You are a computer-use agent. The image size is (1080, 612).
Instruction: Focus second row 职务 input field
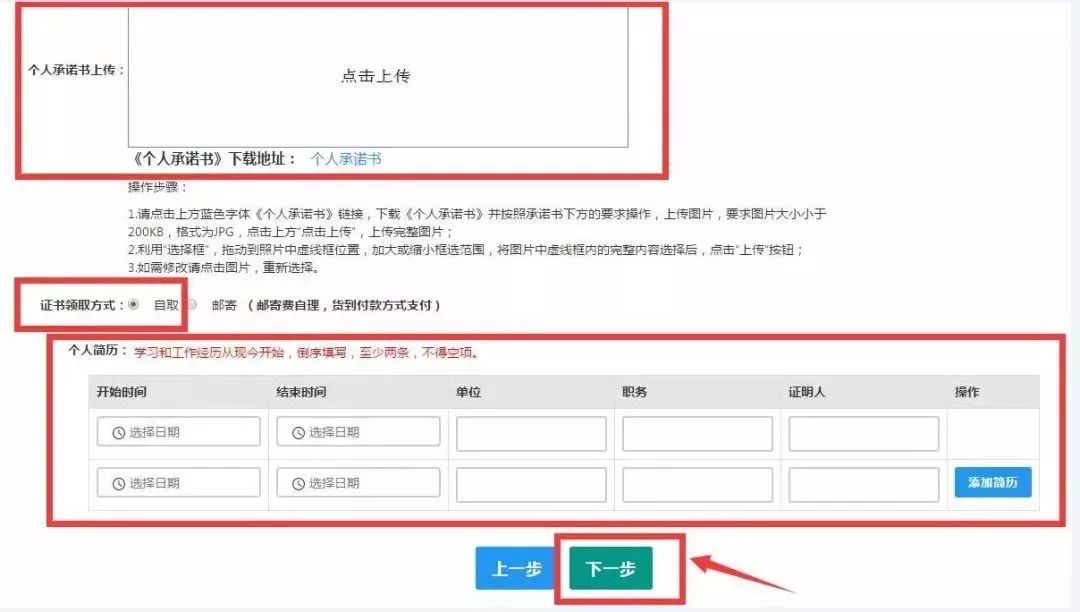[697, 485]
